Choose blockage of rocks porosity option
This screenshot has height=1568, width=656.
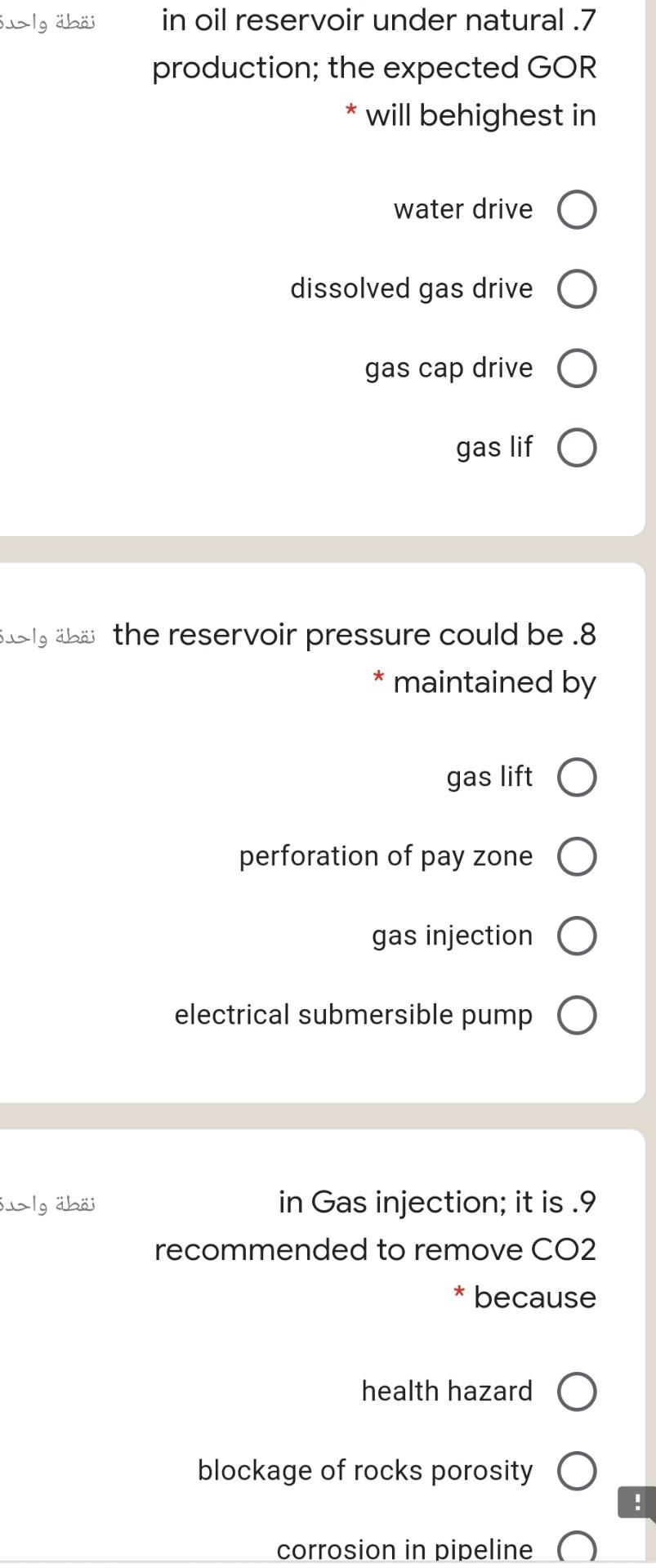pyautogui.click(x=576, y=1470)
